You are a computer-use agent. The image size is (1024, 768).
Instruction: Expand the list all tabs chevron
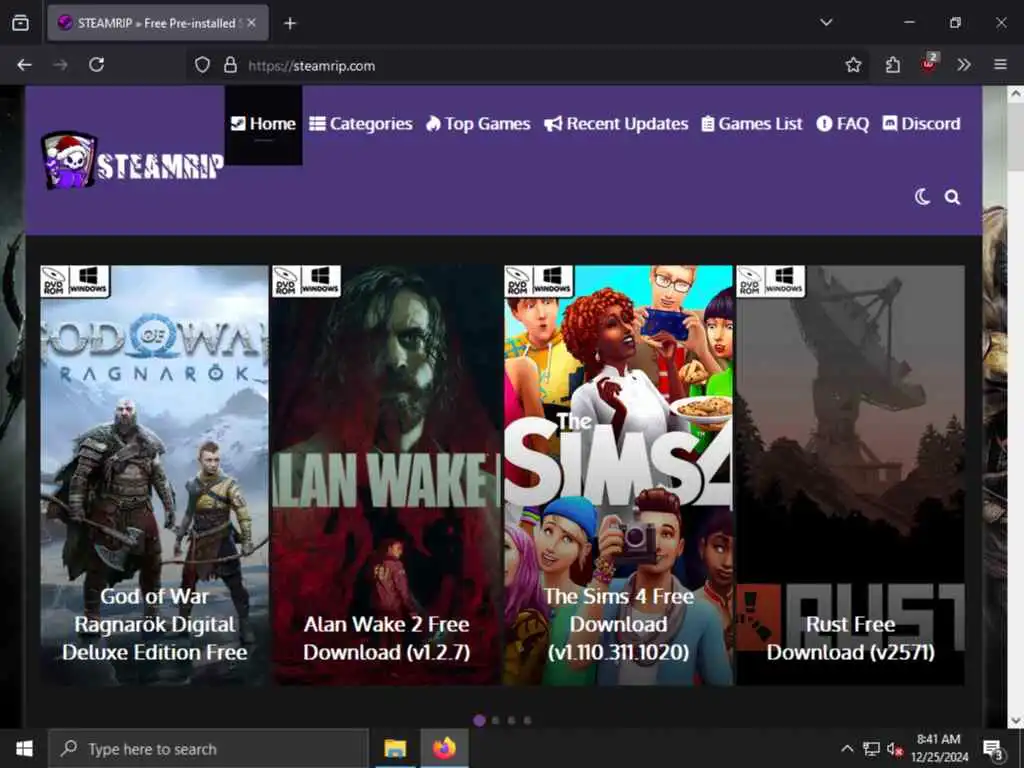(x=826, y=23)
